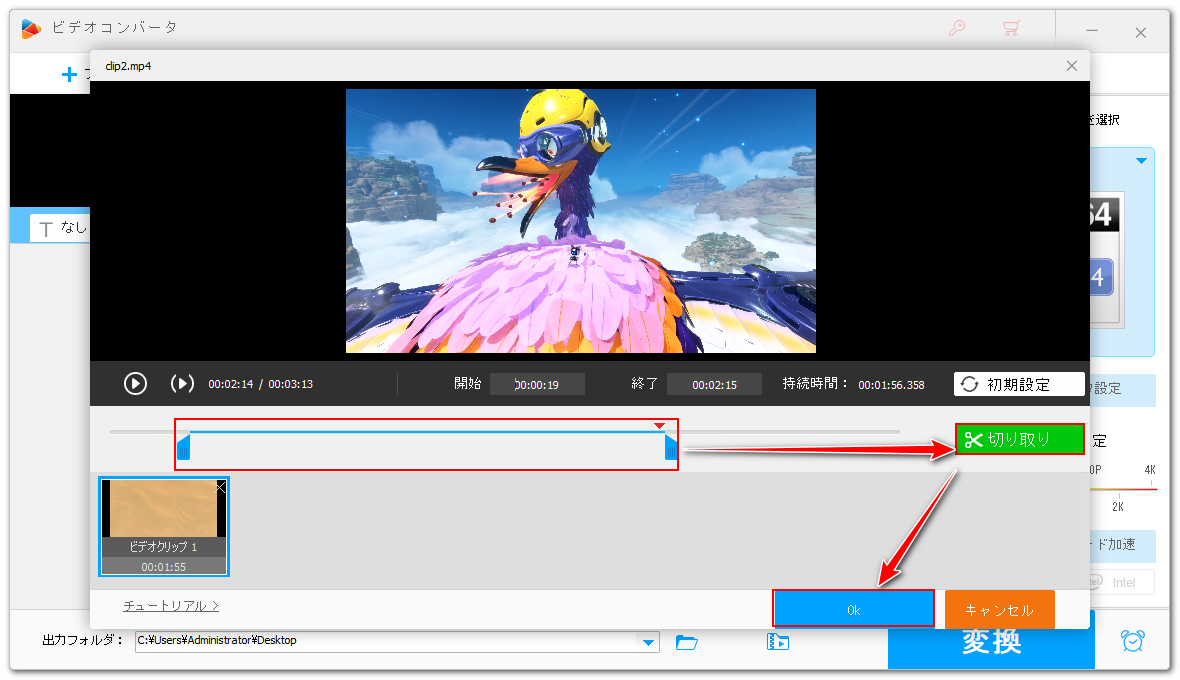The height and width of the screenshot is (680, 1180).
Task: Reset trim with the 初期設定 button
Action: pyautogui.click(x=1019, y=384)
